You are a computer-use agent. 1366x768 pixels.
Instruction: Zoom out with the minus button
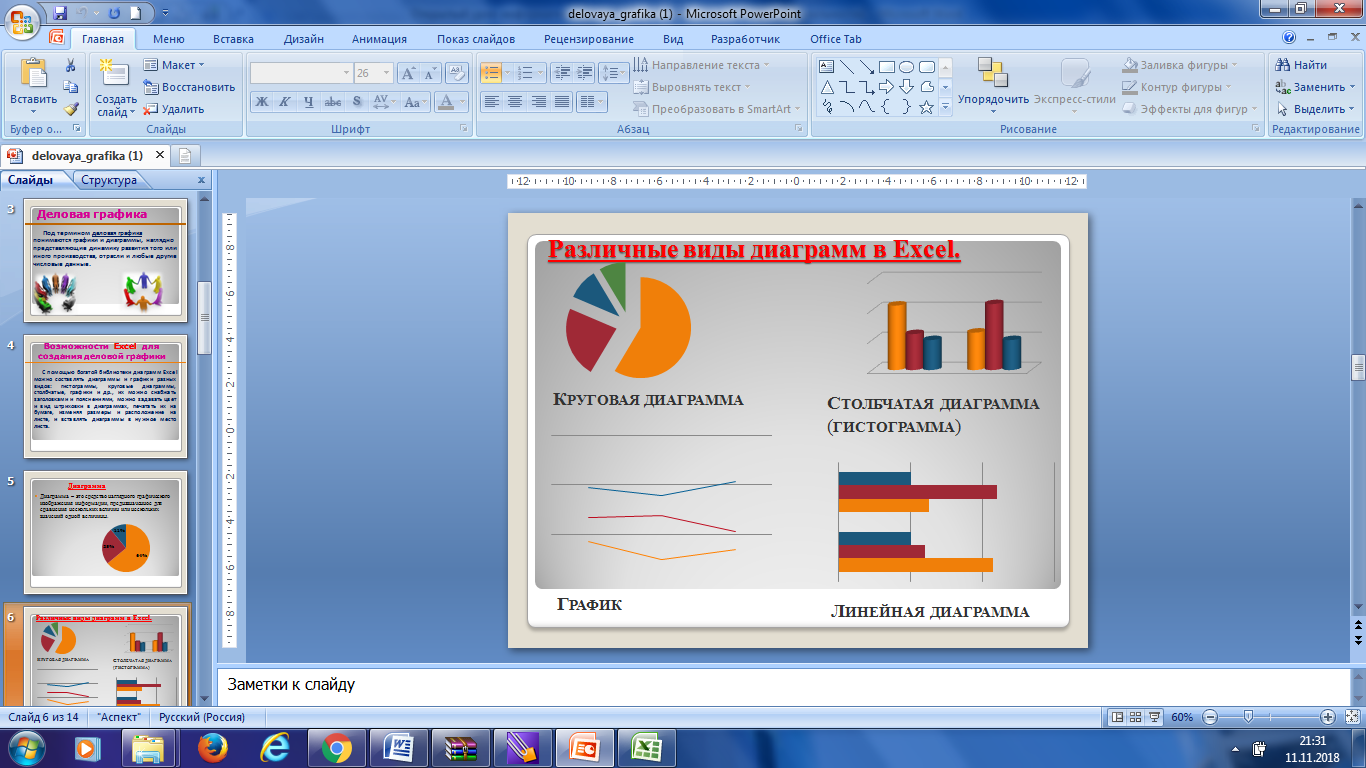click(1210, 717)
